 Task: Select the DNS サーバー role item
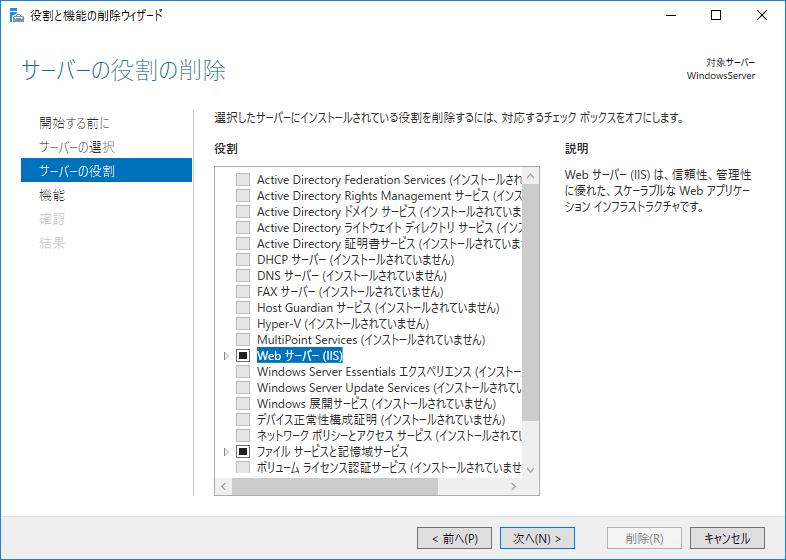coord(351,276)
